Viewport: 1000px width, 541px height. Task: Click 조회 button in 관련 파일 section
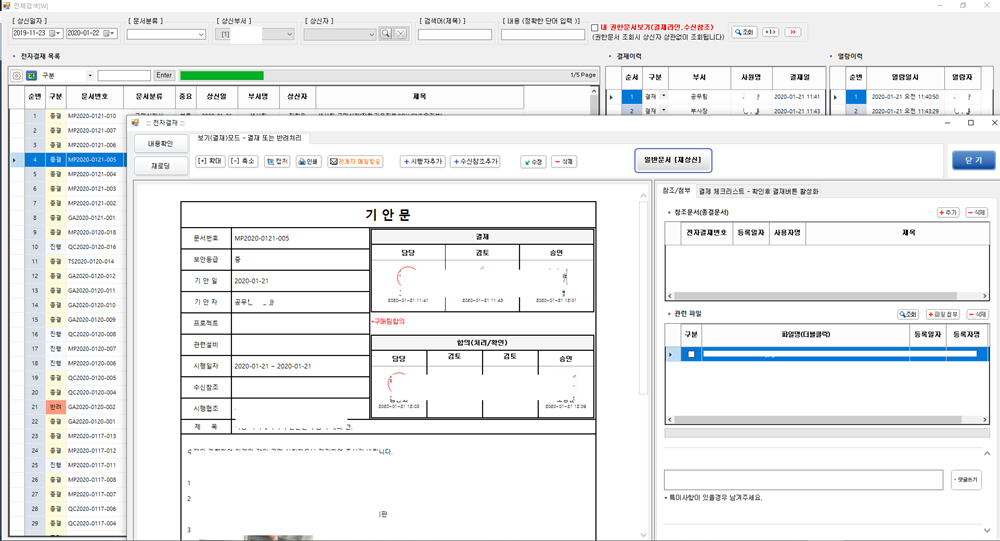click(x=908, y=315)
